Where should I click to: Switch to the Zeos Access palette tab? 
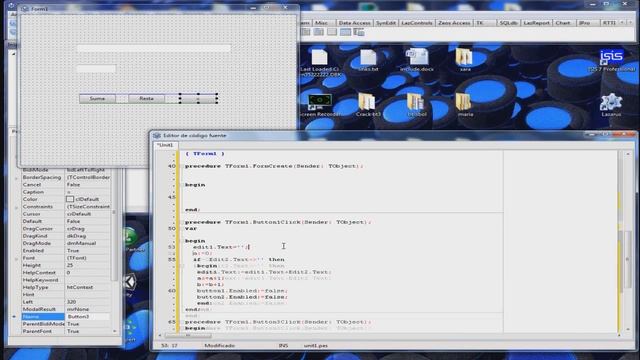click(x=454, y=23)
